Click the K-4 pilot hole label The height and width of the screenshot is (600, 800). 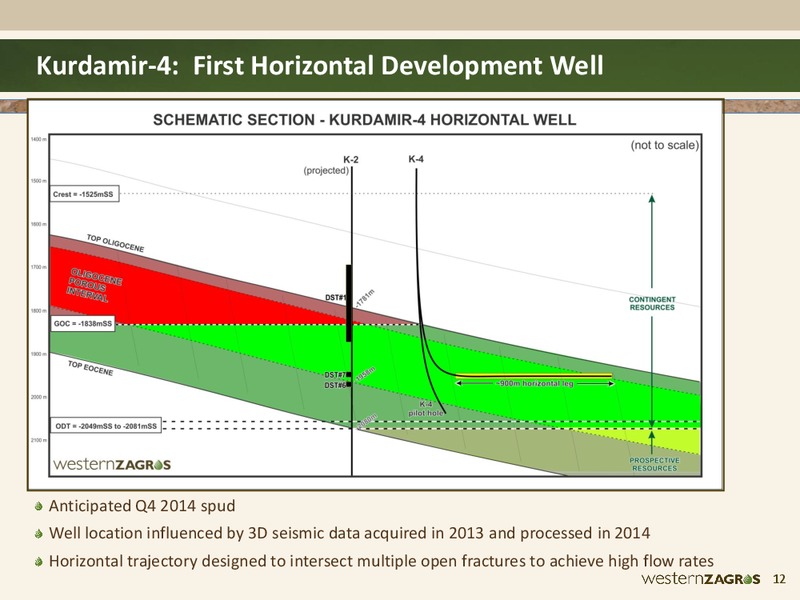point(426,409)
